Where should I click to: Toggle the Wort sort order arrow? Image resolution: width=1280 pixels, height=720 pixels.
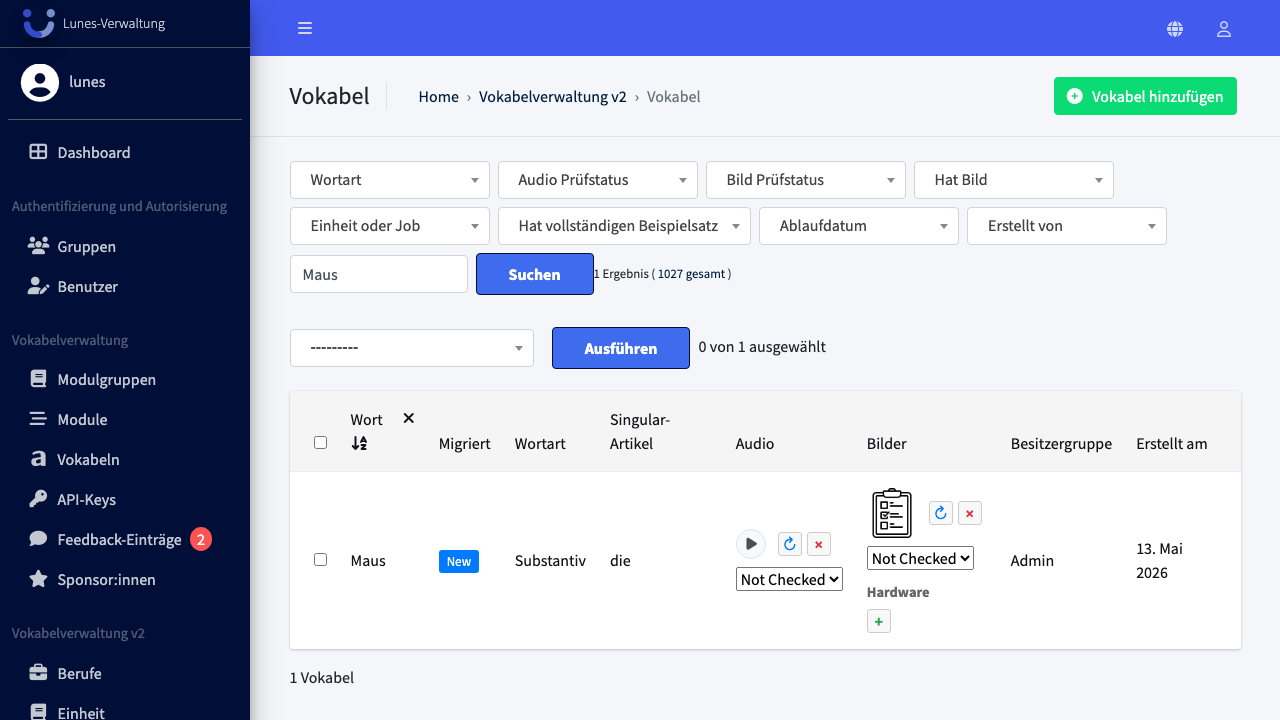click(359, 443)
